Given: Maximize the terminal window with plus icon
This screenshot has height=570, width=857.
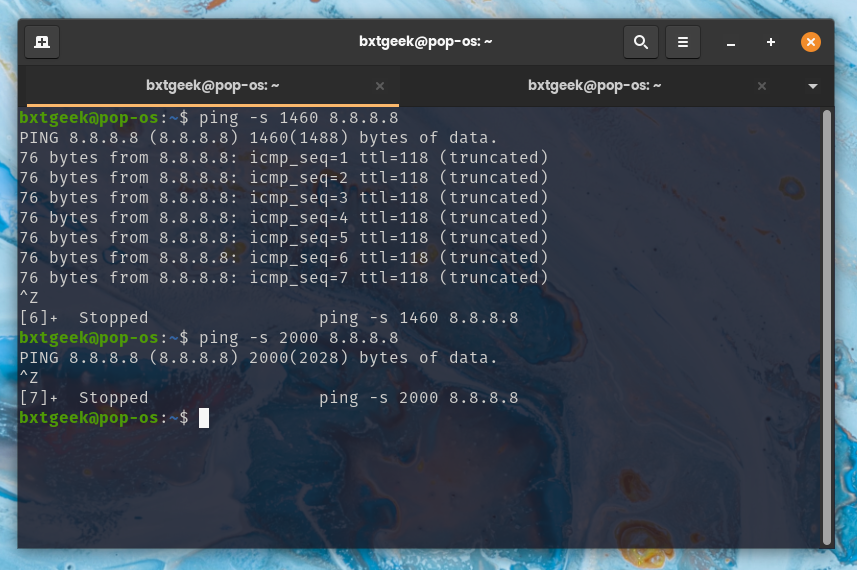Looking at the screenshot, I should click(771, 43).
